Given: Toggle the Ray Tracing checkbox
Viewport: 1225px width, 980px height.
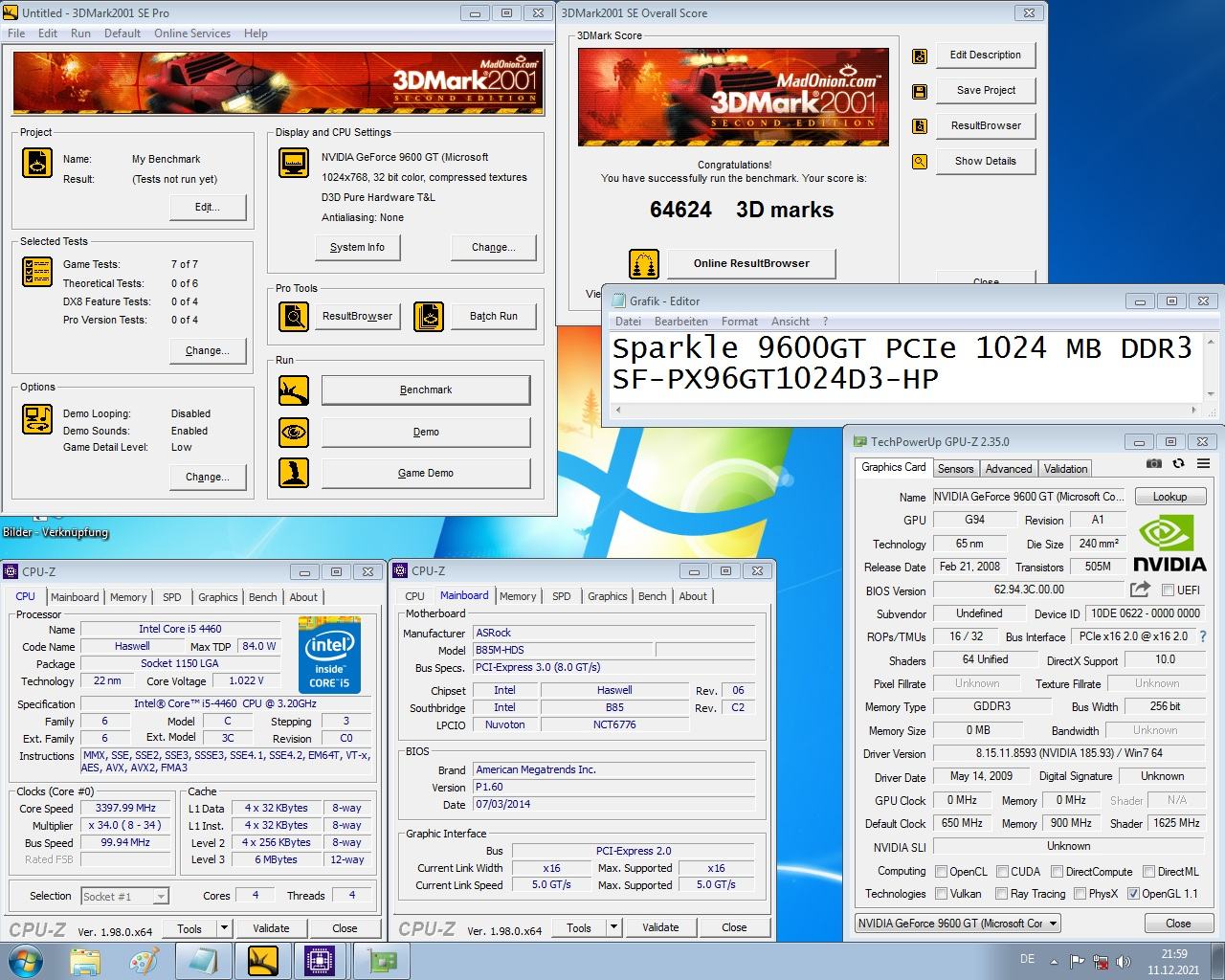Looking at the screenshot, I should pyautogui.click(x=1001, y=894).
